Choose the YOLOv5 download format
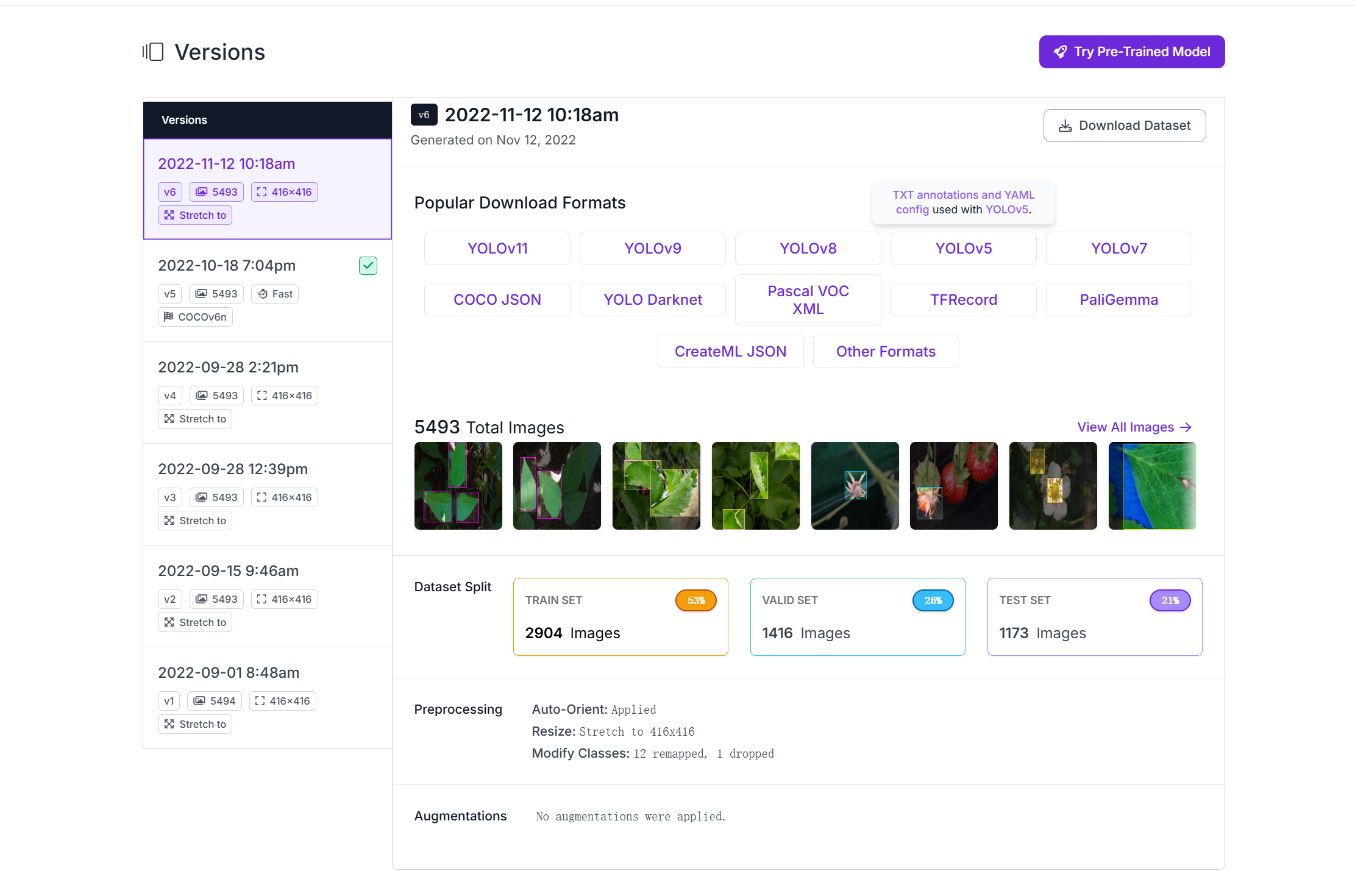 point(964,249)
